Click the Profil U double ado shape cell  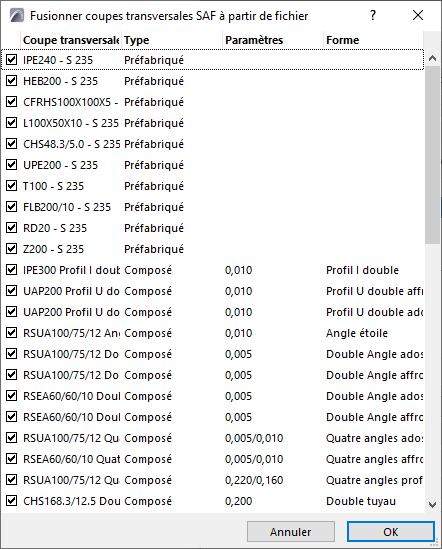[374, 312]
